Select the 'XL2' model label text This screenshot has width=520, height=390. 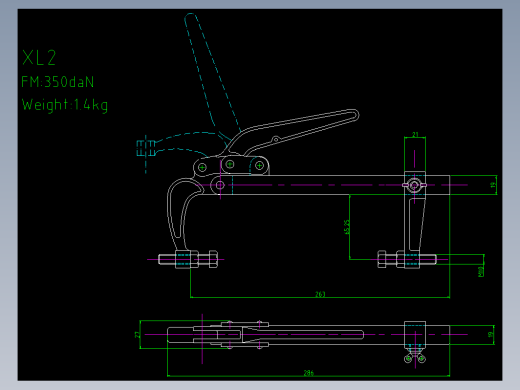(x=39, y=57)
